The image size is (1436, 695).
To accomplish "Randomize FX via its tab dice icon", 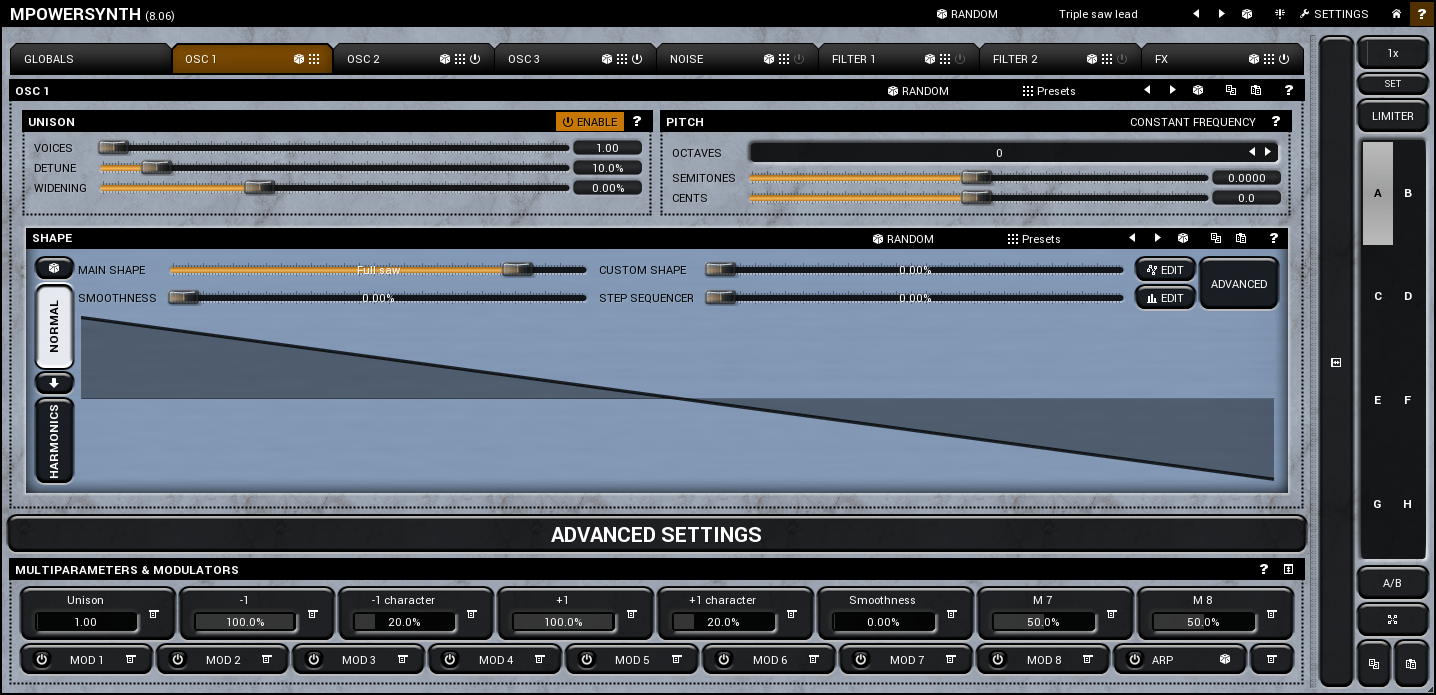I will pyautogui.click(x=1253, y=59).
